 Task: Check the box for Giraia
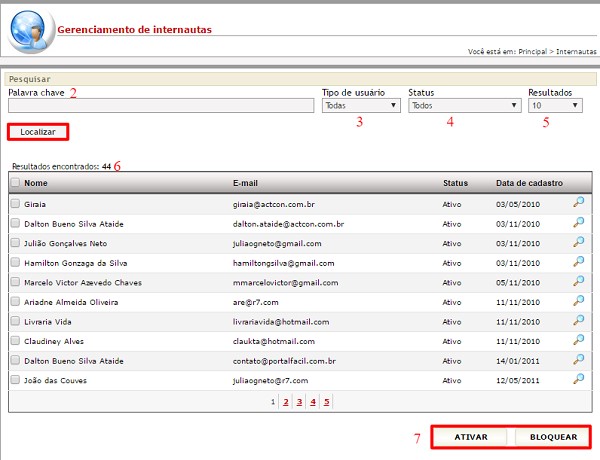pyautogui.click(x=15, y=203)
